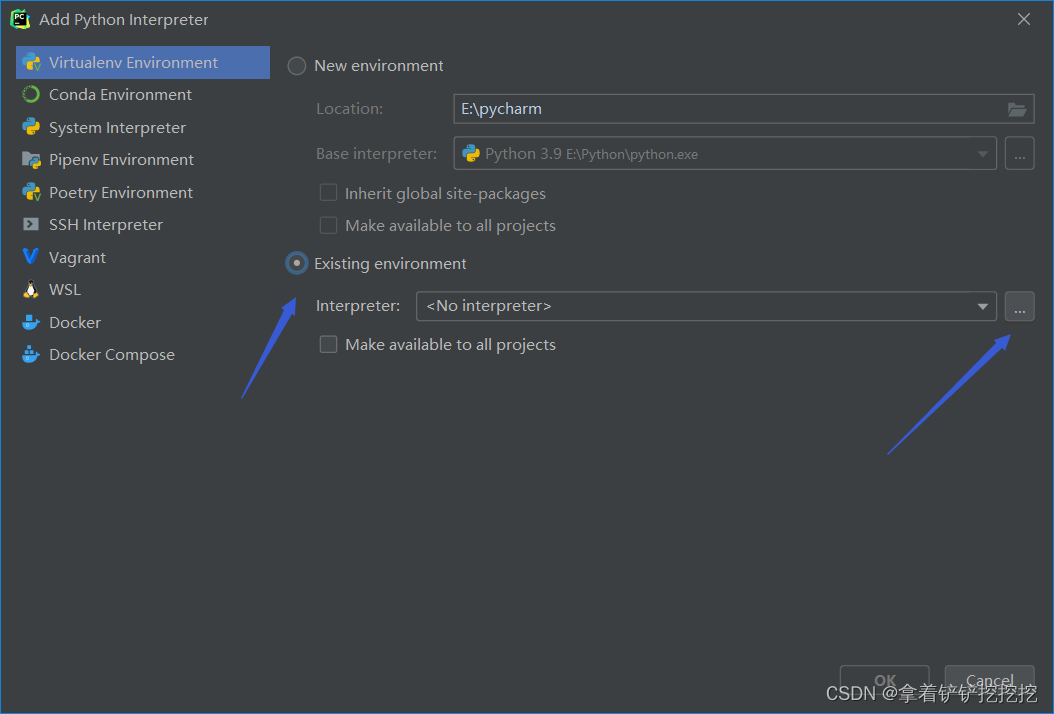1054x714 pixels.
Task: Click the Poetry Environment python icon
Action: click(31, 192)
